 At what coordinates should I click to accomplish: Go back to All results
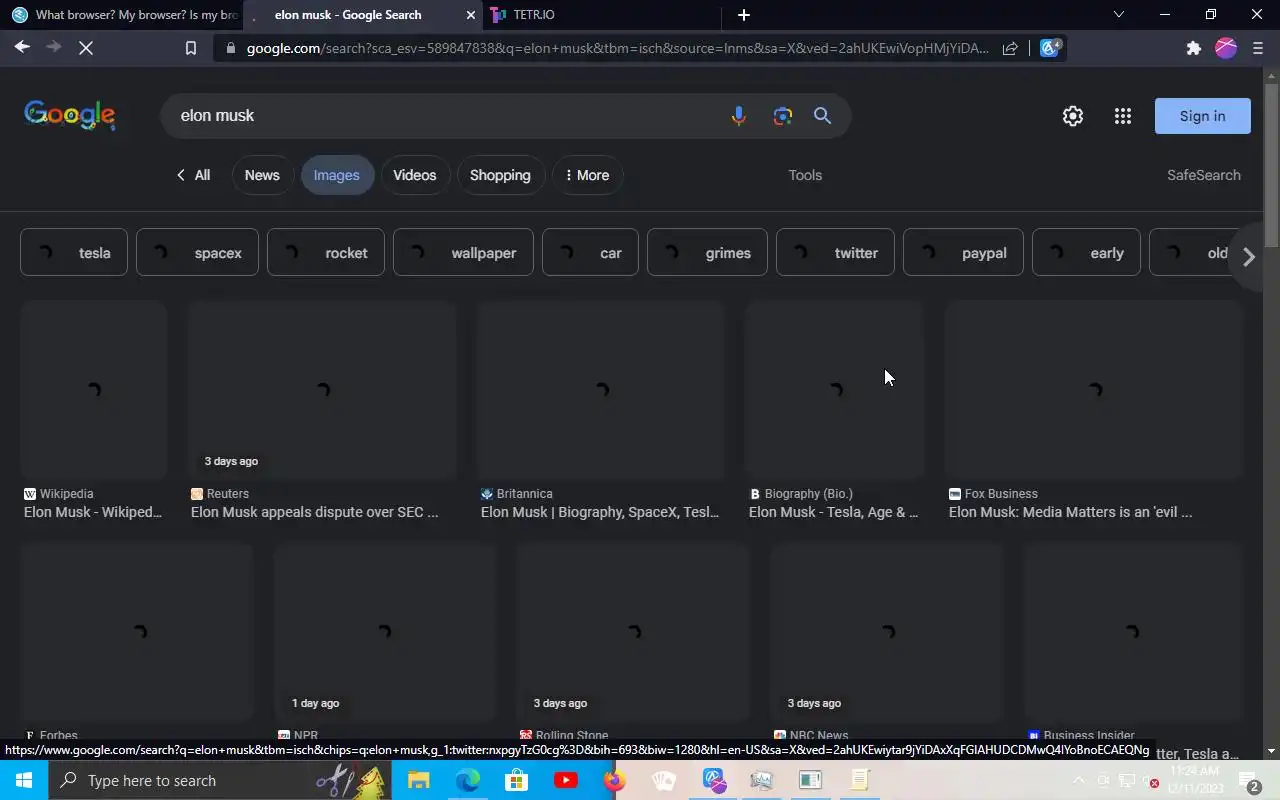[x=193, y=175]
